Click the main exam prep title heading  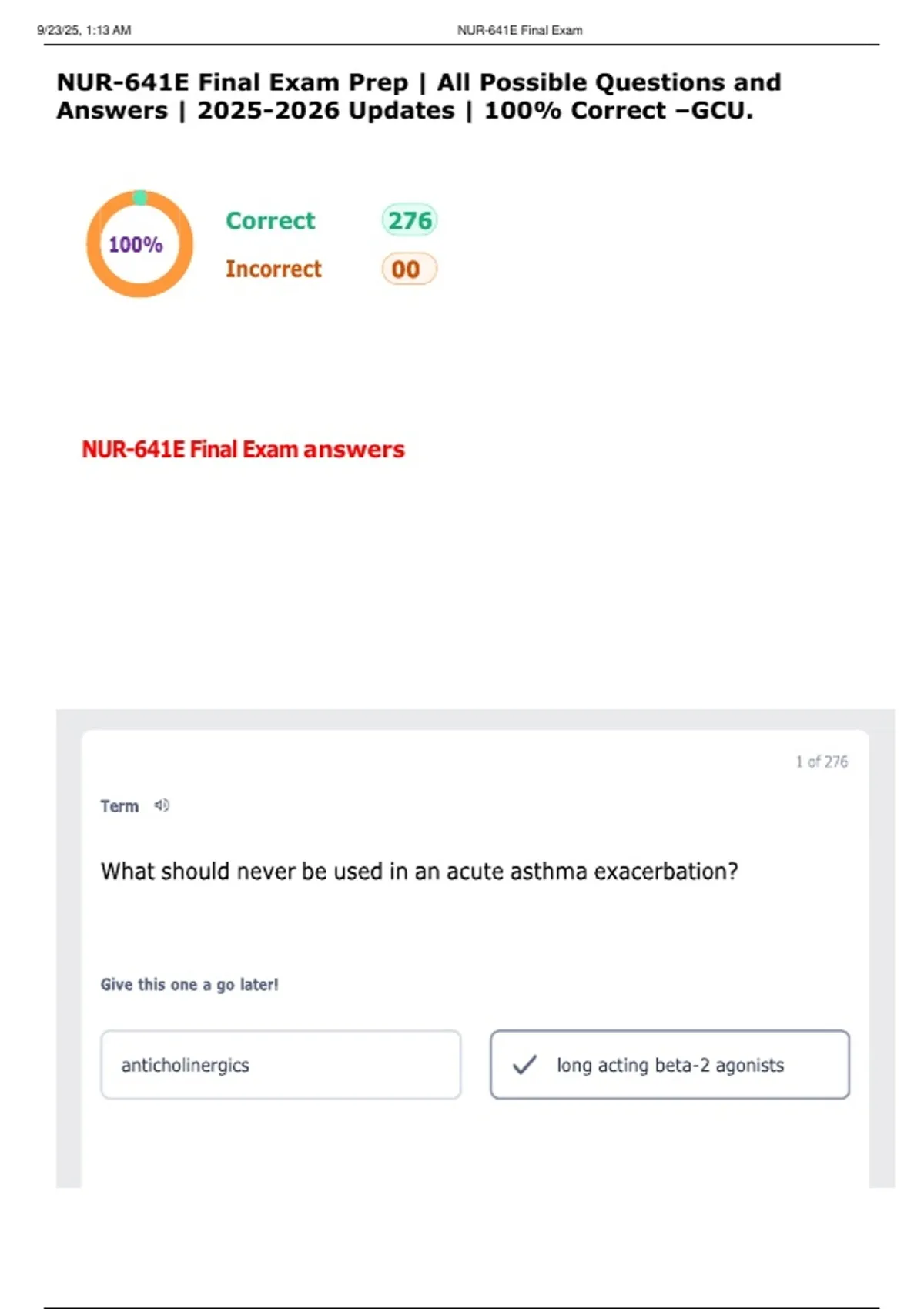419,96
